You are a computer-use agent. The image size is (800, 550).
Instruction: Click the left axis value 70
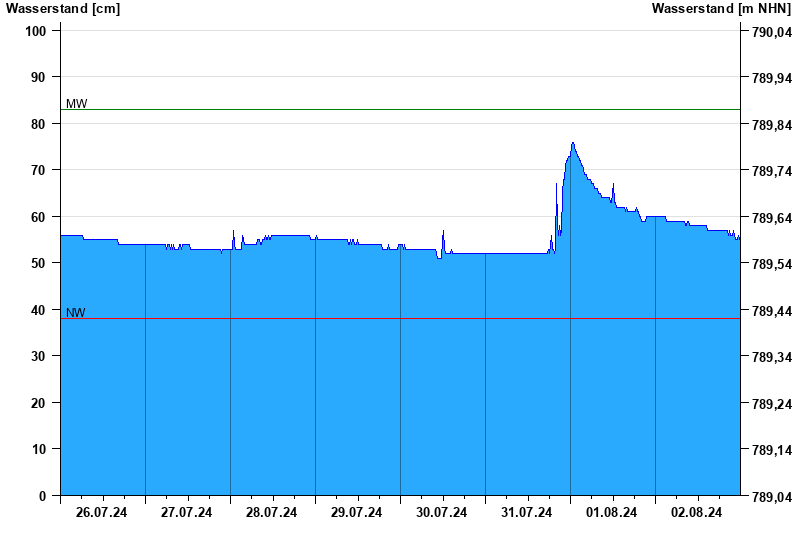point(39,170)
